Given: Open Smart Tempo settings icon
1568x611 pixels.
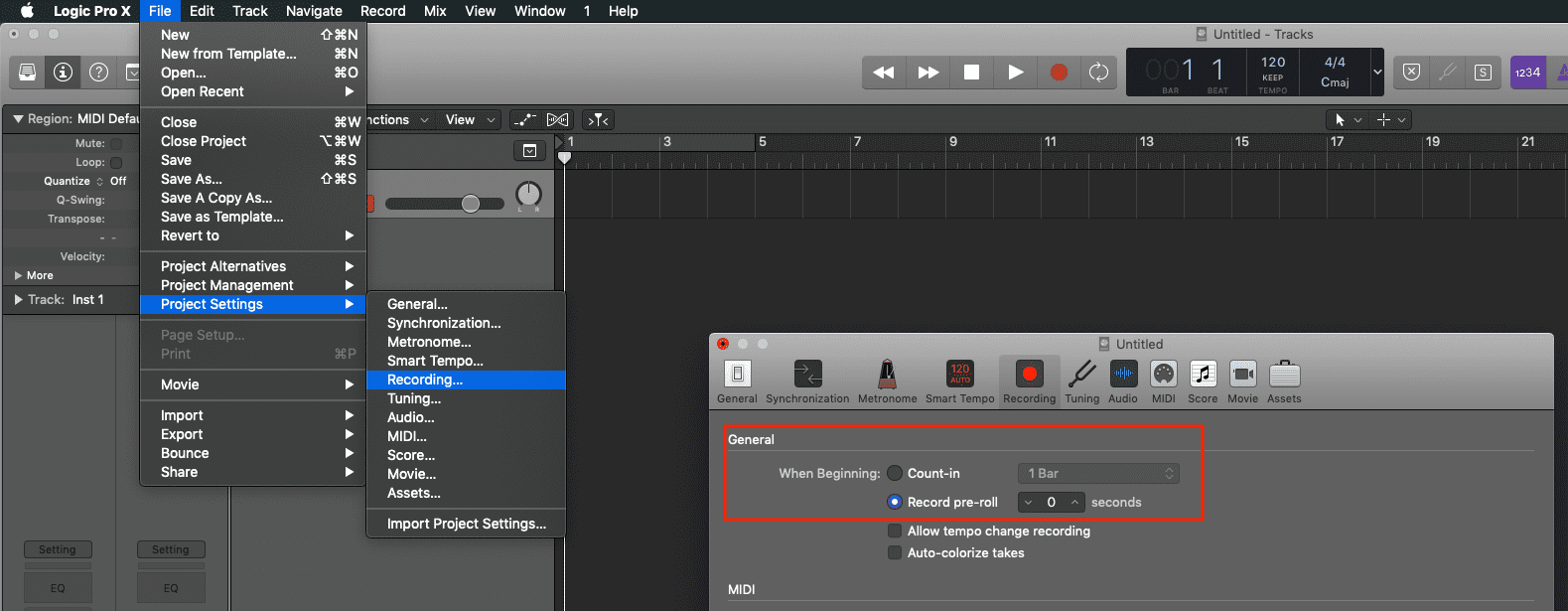Looking at the screenshot, I should click(x=959, y=382).
